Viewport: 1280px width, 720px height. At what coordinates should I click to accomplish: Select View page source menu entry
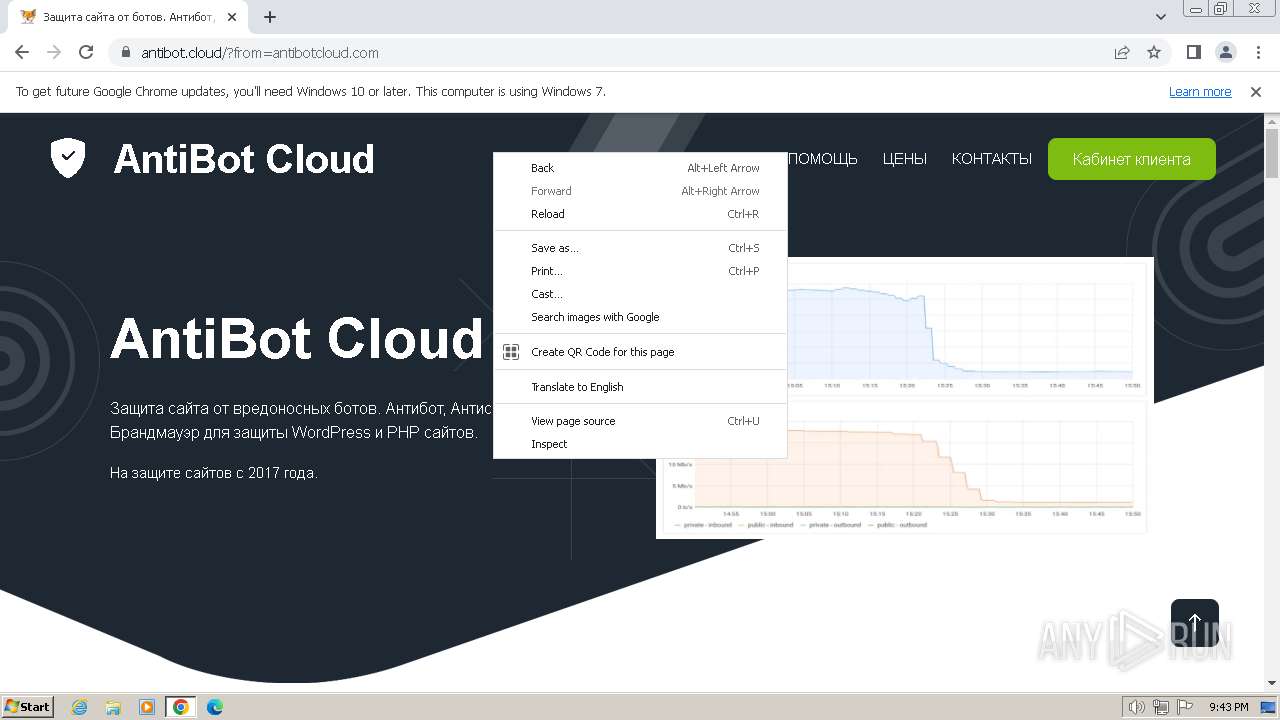(640, 421)
